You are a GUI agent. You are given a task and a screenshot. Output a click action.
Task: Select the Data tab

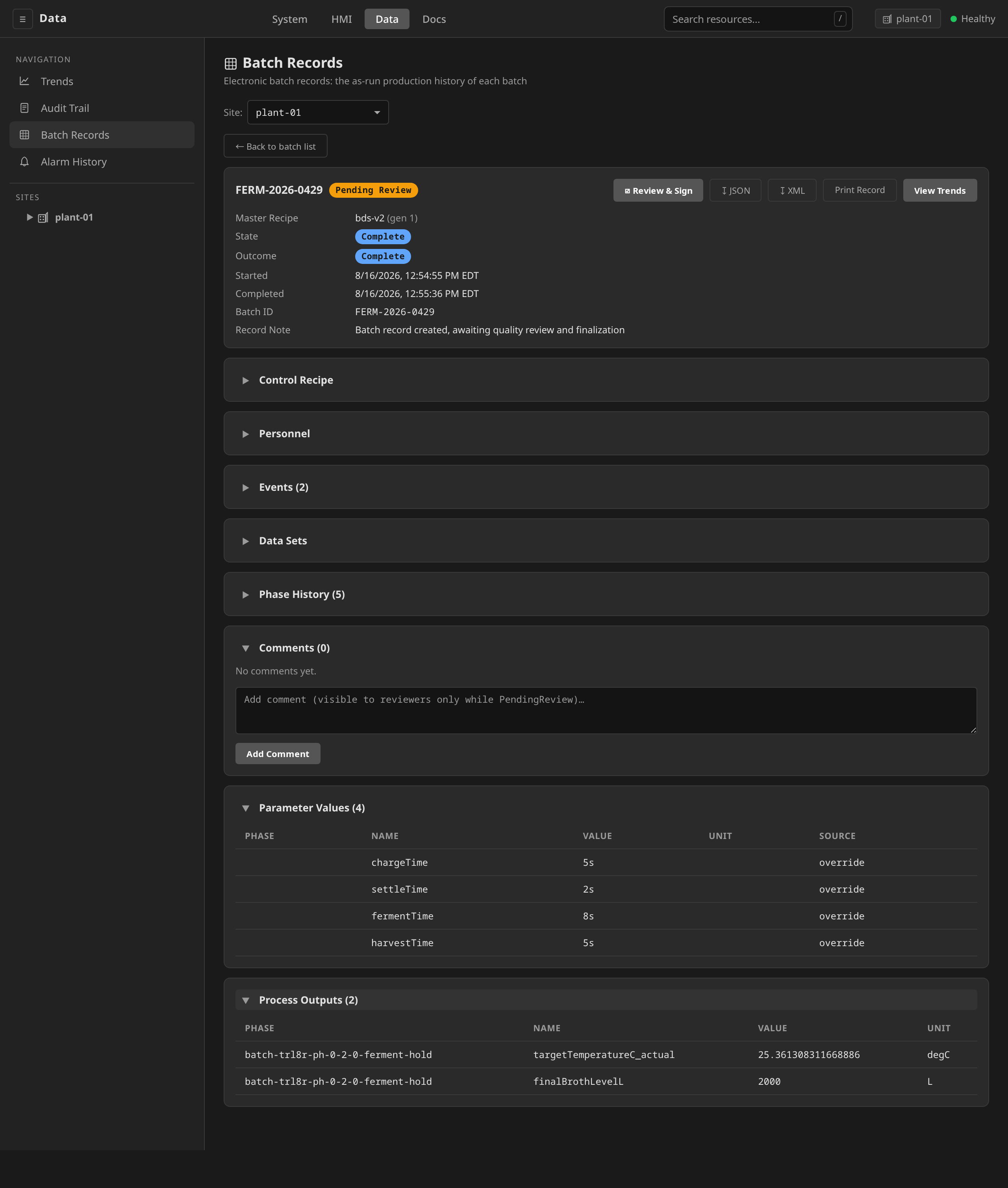pyautogui.click(x=387, y=19)
